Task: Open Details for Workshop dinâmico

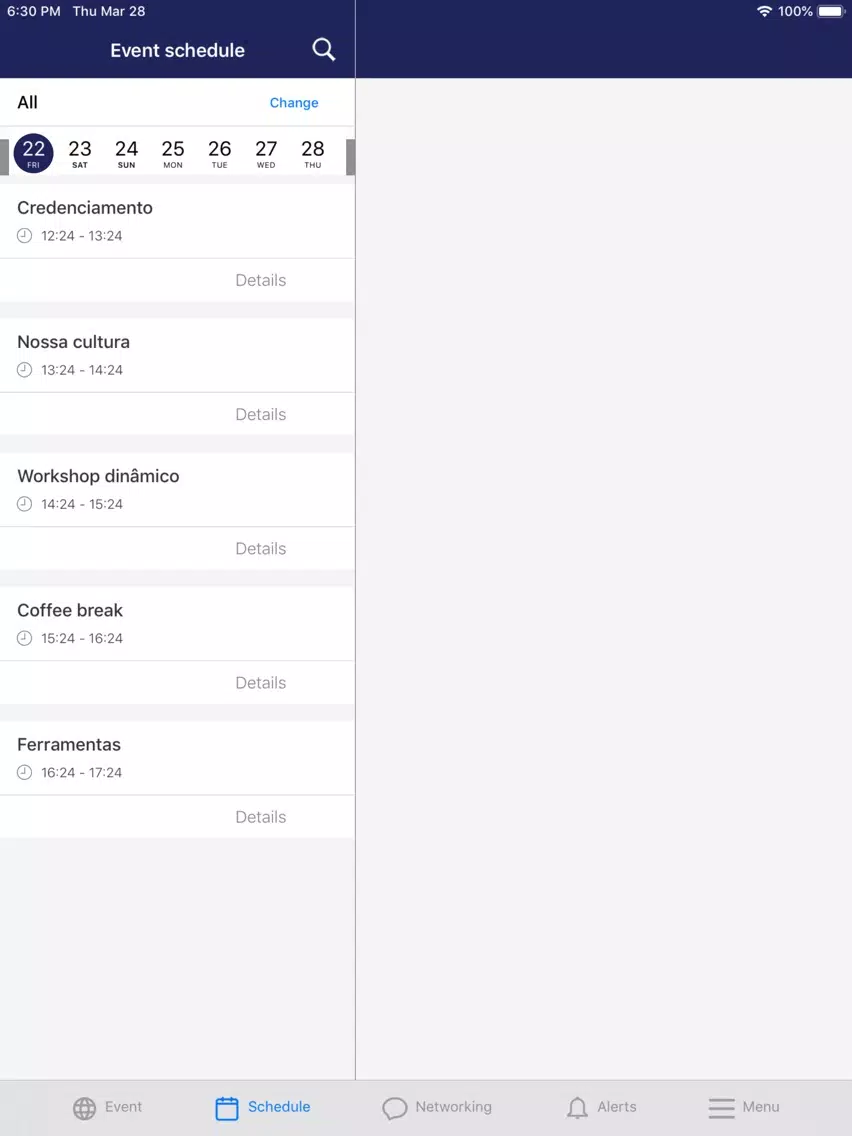Action: pos(261,548)
